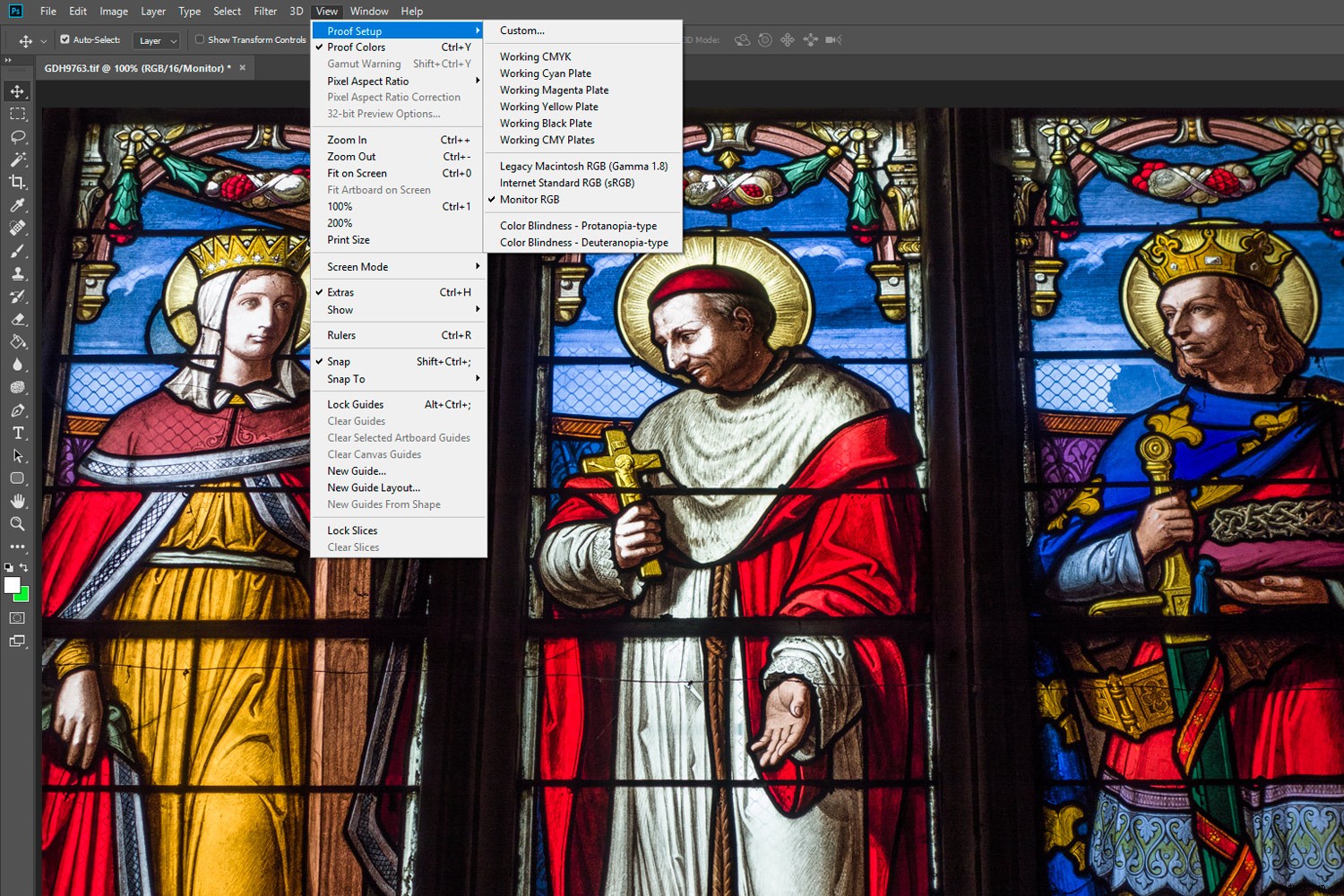Viewport: 1344px width, 896px height.
Task: Enable Show Transform Controls
Action: (x=199, y=39)
